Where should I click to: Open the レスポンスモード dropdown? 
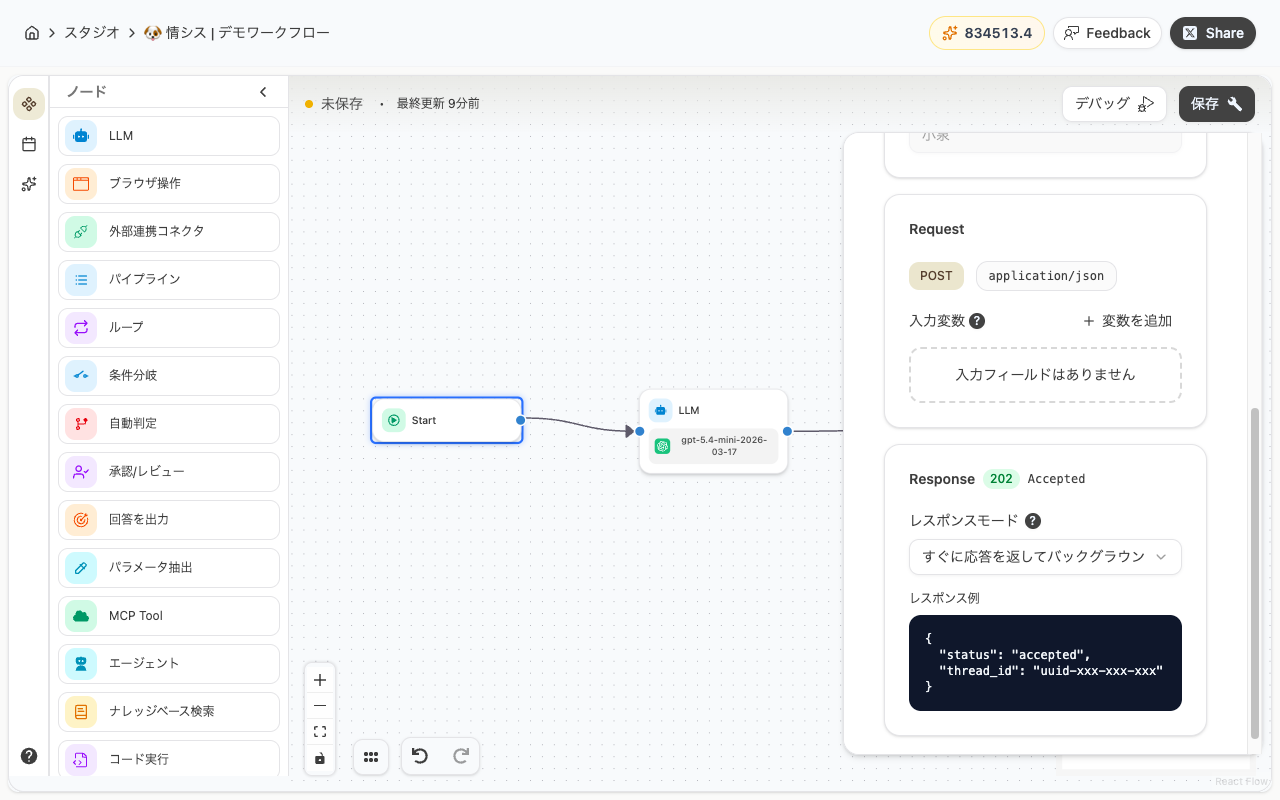coord(1045,557)
